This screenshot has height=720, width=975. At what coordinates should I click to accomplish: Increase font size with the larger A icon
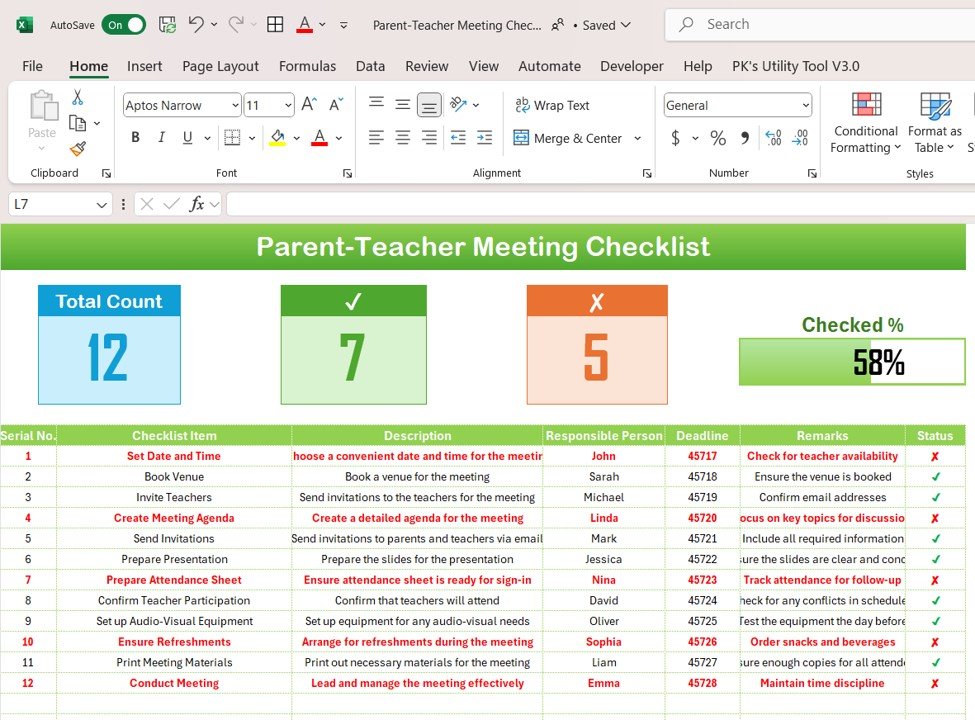(309, 104)
